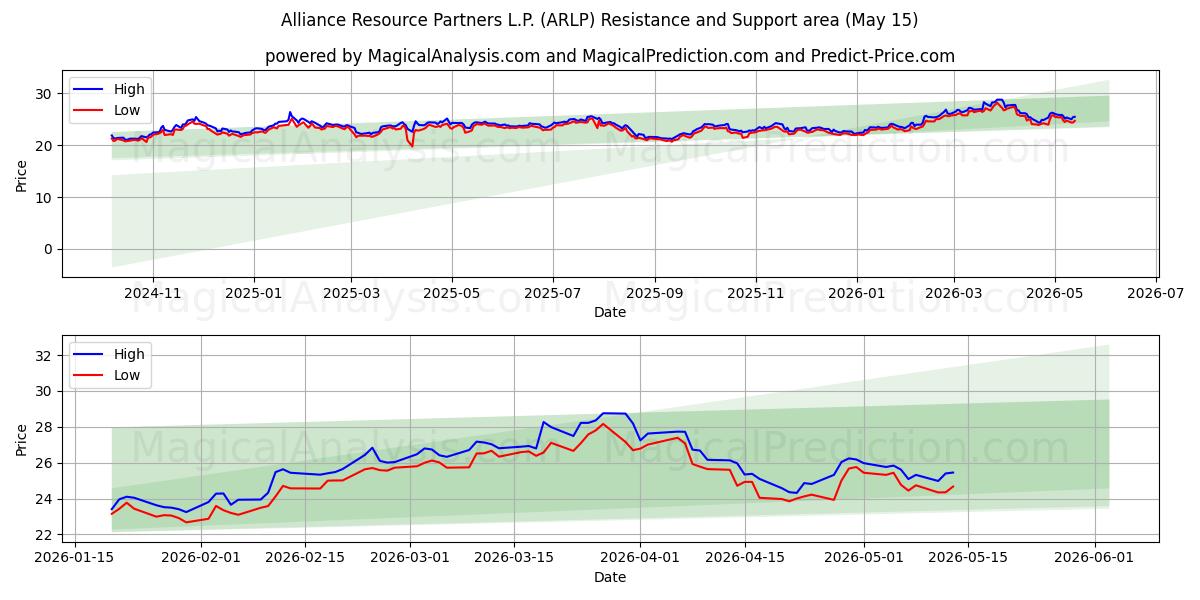
Task: Click the price tick label 26
Action: click(46, 463)
